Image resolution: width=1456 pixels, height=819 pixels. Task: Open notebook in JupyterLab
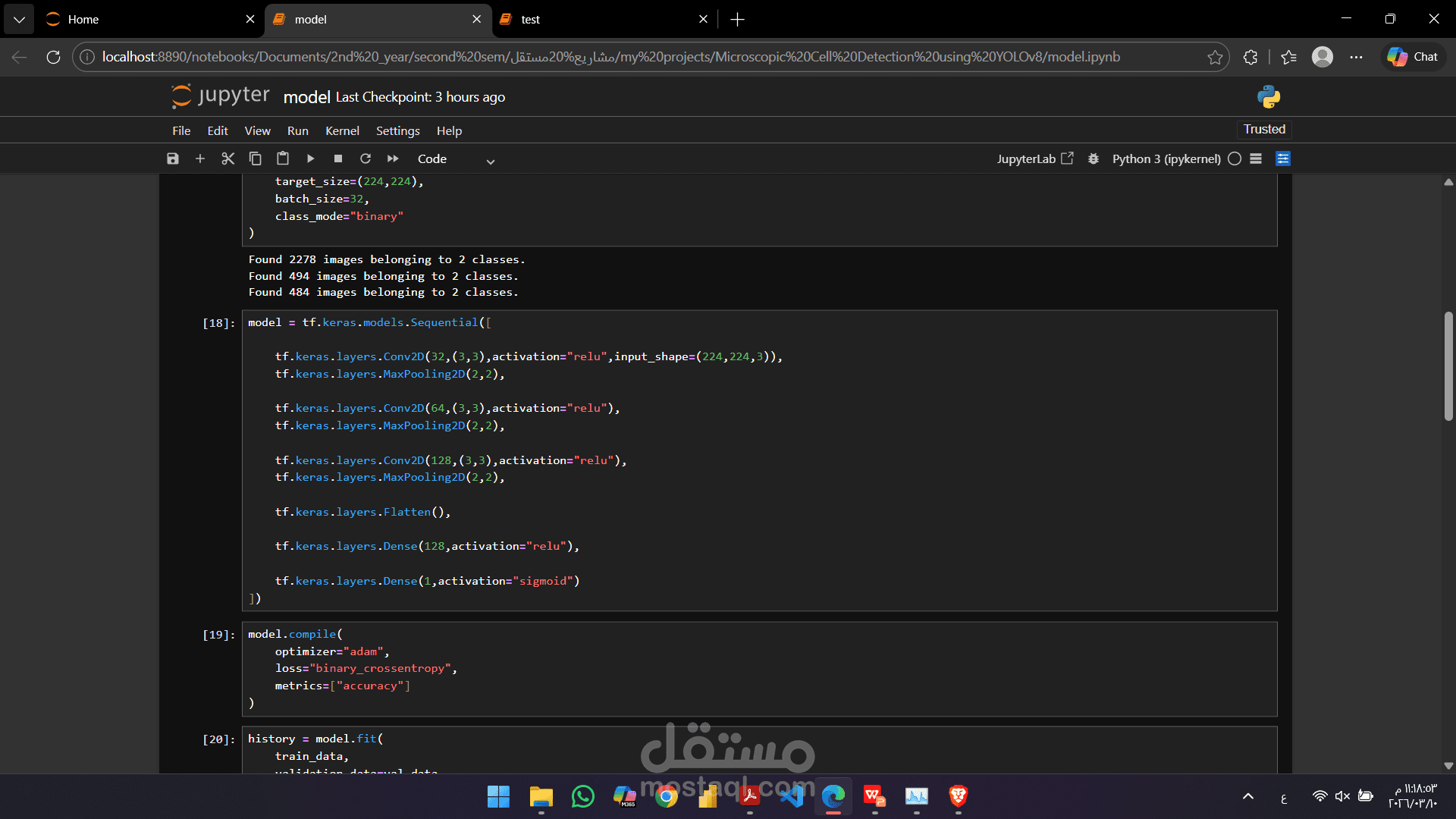coord(1034,158)
